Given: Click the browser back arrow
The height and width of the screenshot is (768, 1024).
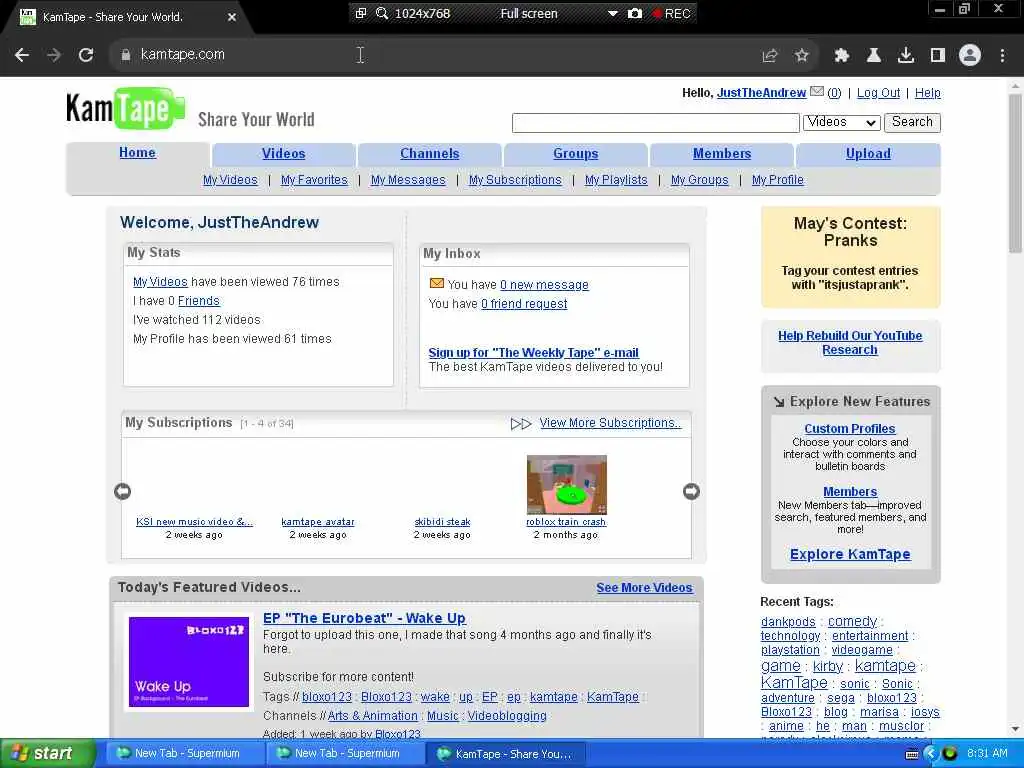Looking at the screenshot, I should click(22, 55).
